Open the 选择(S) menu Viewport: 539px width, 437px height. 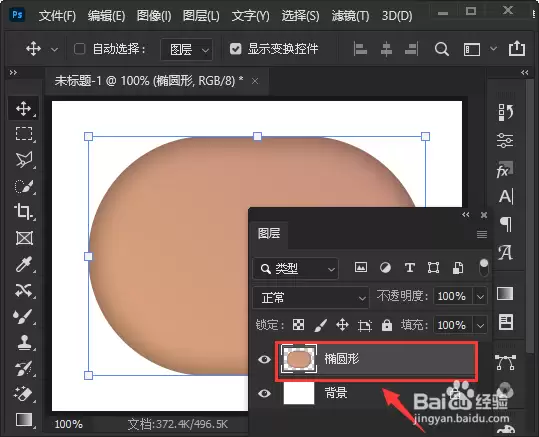tap(300, 15)
